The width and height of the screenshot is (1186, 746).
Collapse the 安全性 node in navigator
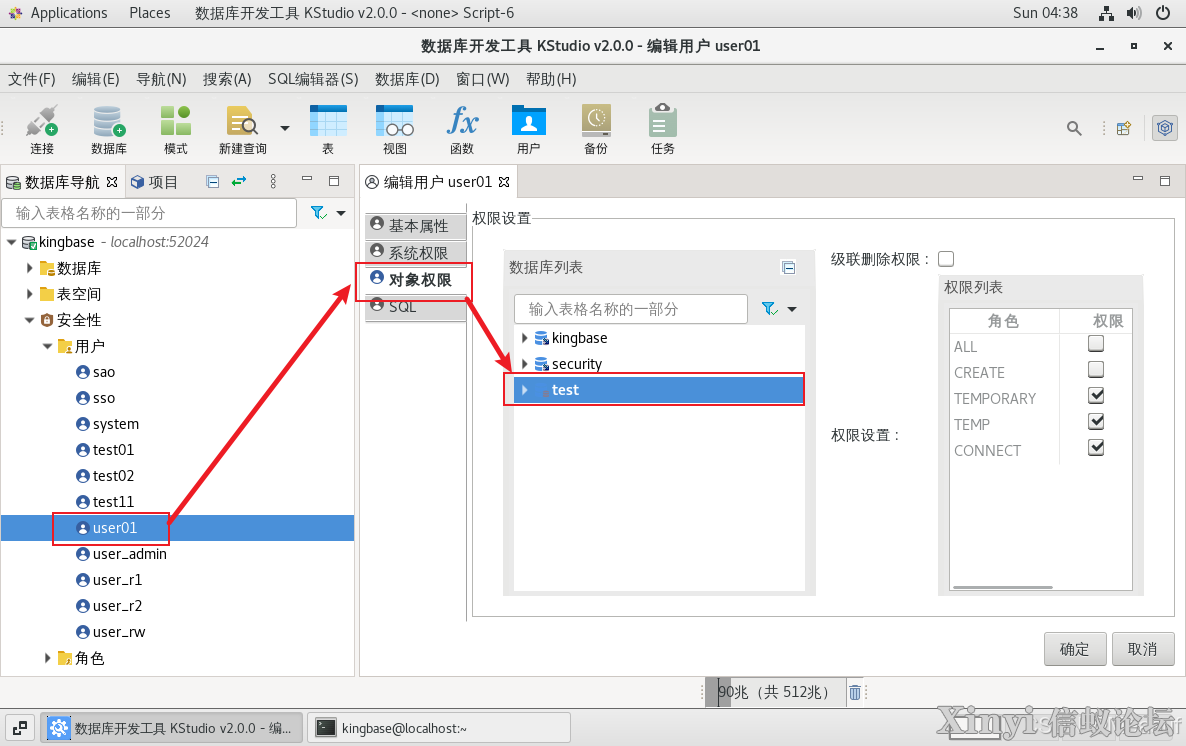click(x=29, y=320)
